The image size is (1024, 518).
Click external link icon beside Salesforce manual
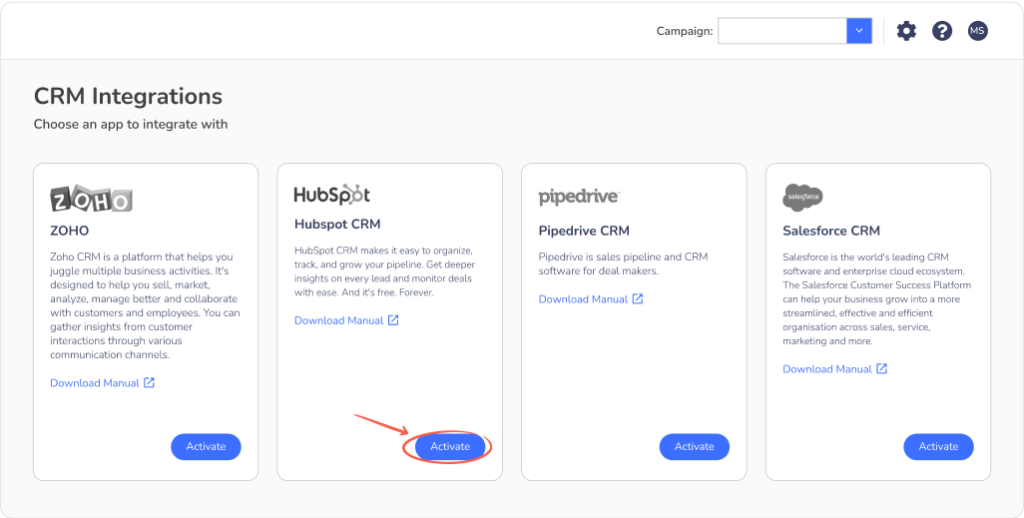click(x=881, y=368)
